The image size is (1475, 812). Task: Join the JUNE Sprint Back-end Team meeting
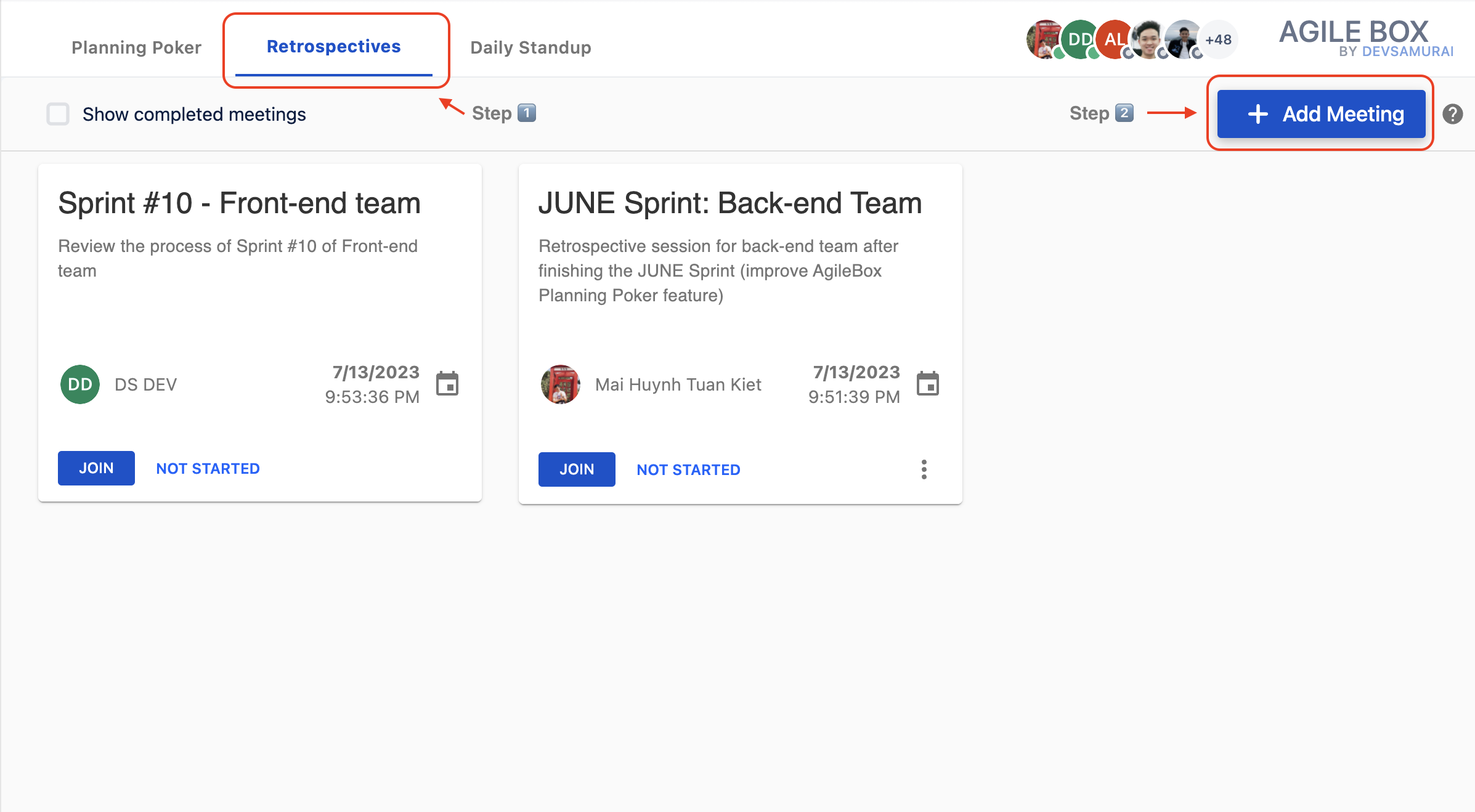577,469
